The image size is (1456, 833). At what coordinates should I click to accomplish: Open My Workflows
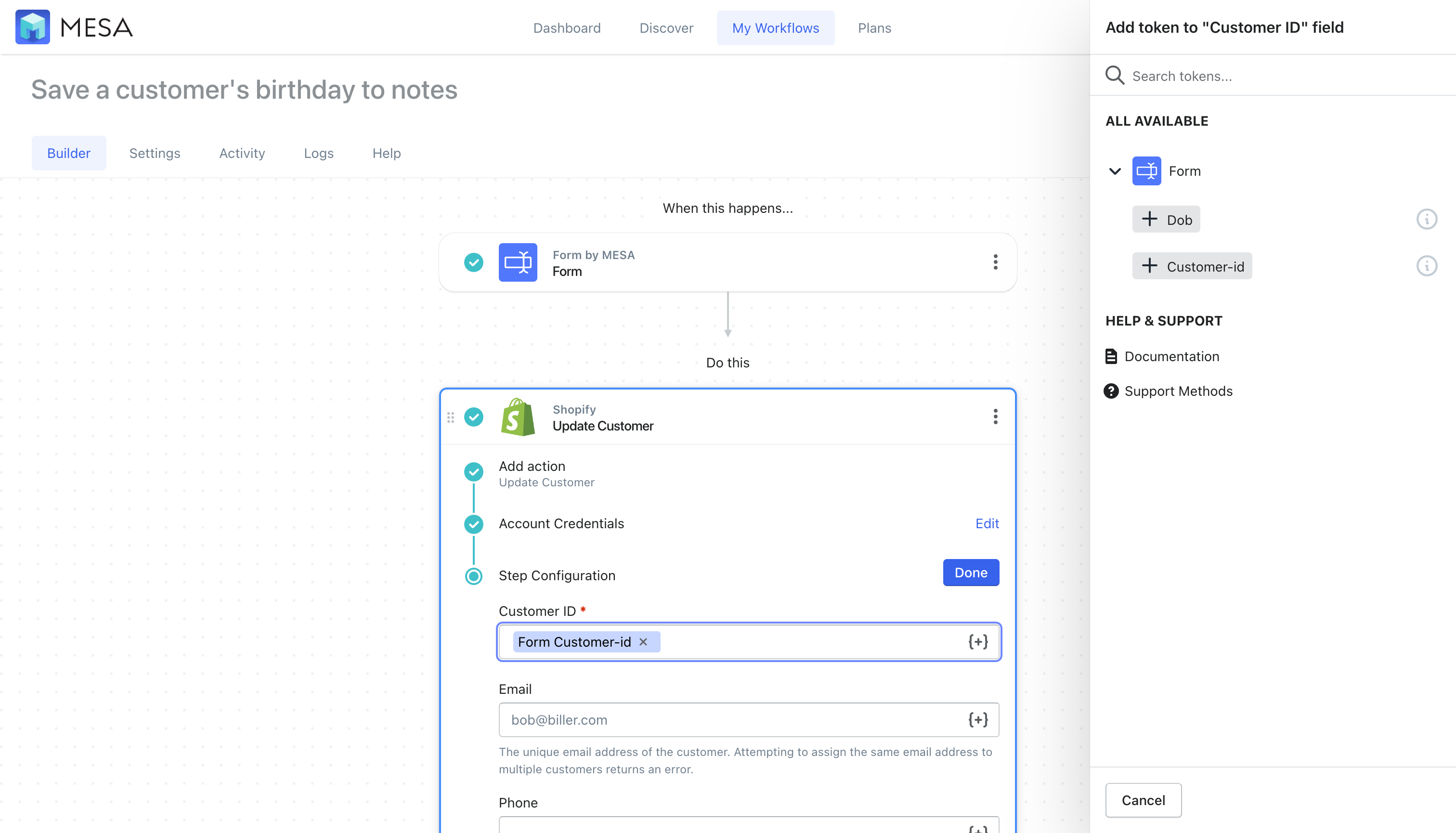(776, 27)
